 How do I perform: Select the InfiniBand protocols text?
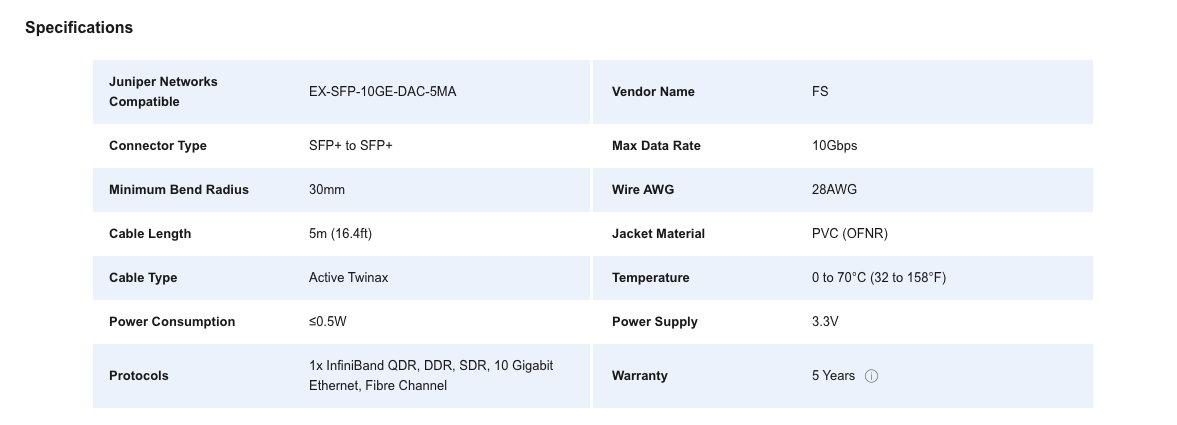[x=431, y=376]
